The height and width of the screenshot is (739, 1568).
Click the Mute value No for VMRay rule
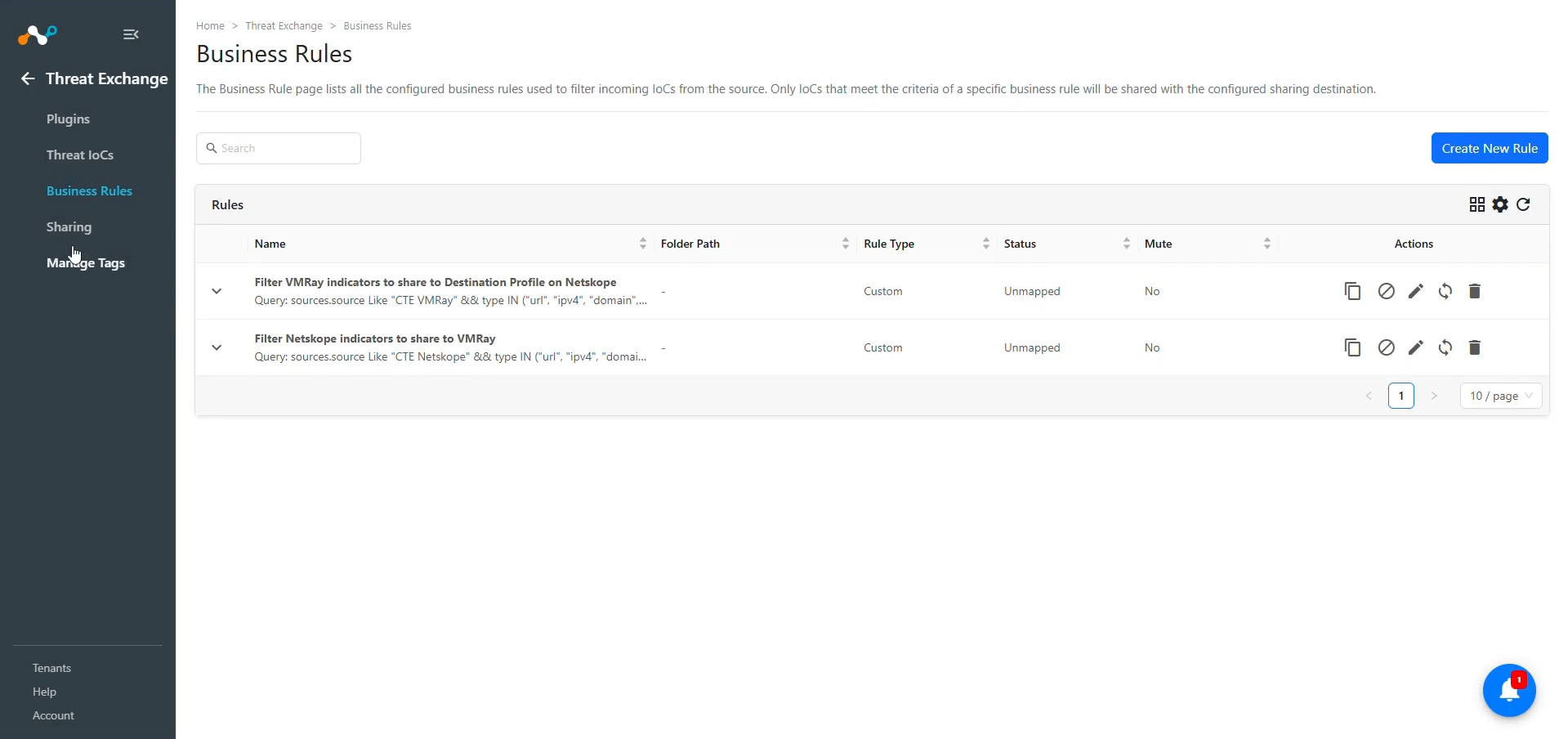tap(1152, 291)
